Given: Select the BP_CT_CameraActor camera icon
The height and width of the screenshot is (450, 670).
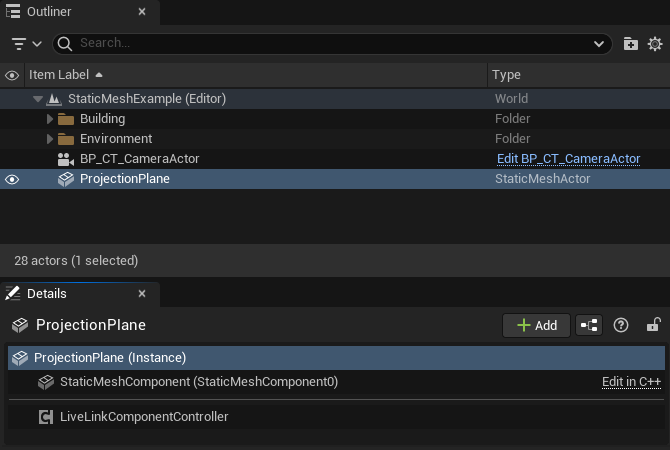Looking at the screenshot, I should click(66, 159).
